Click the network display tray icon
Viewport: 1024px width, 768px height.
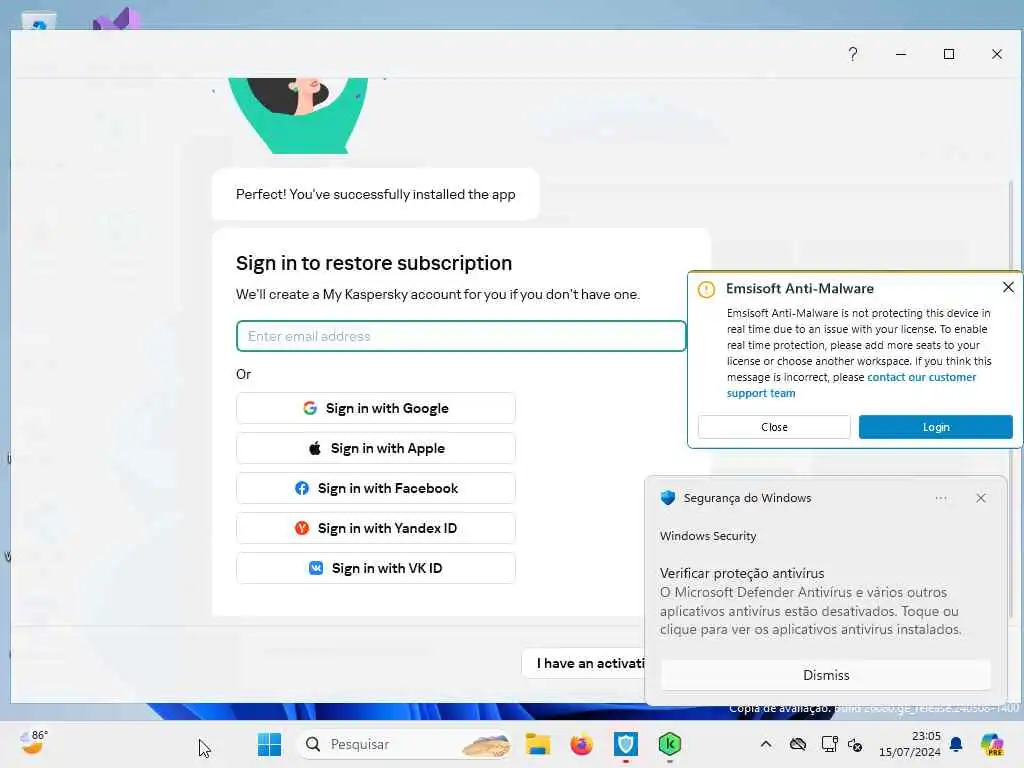829,744
